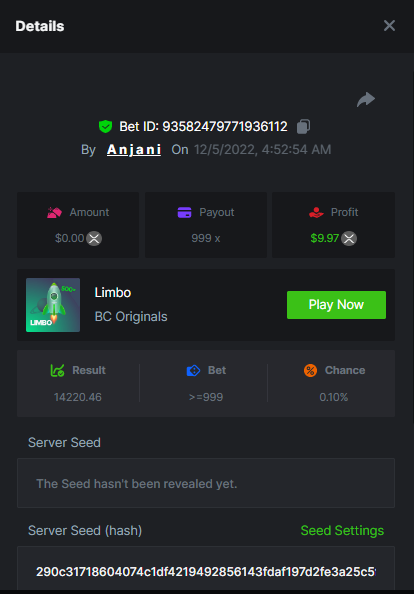The width and height of the screenshot is (414, 594).
Task: Click the blue Bet tag icon
Action: tap(193, 370)
